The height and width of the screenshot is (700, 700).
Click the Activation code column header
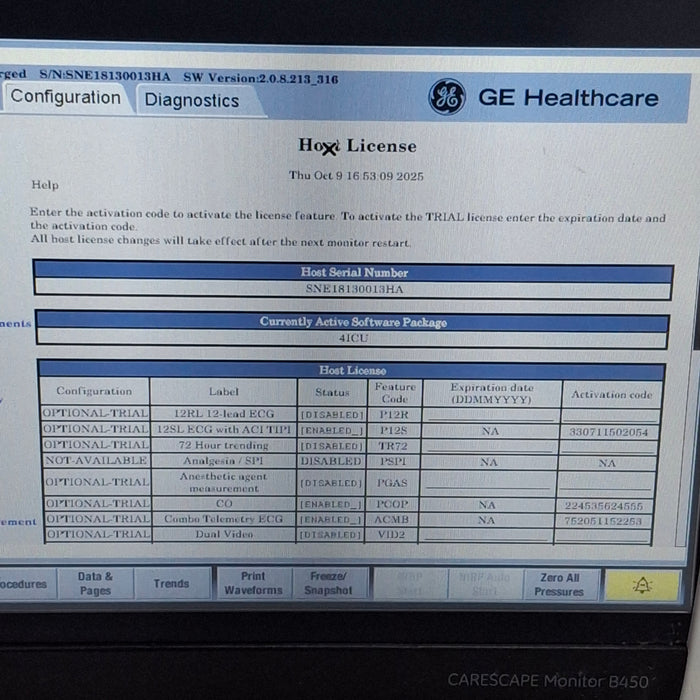(x=612, y=395)
